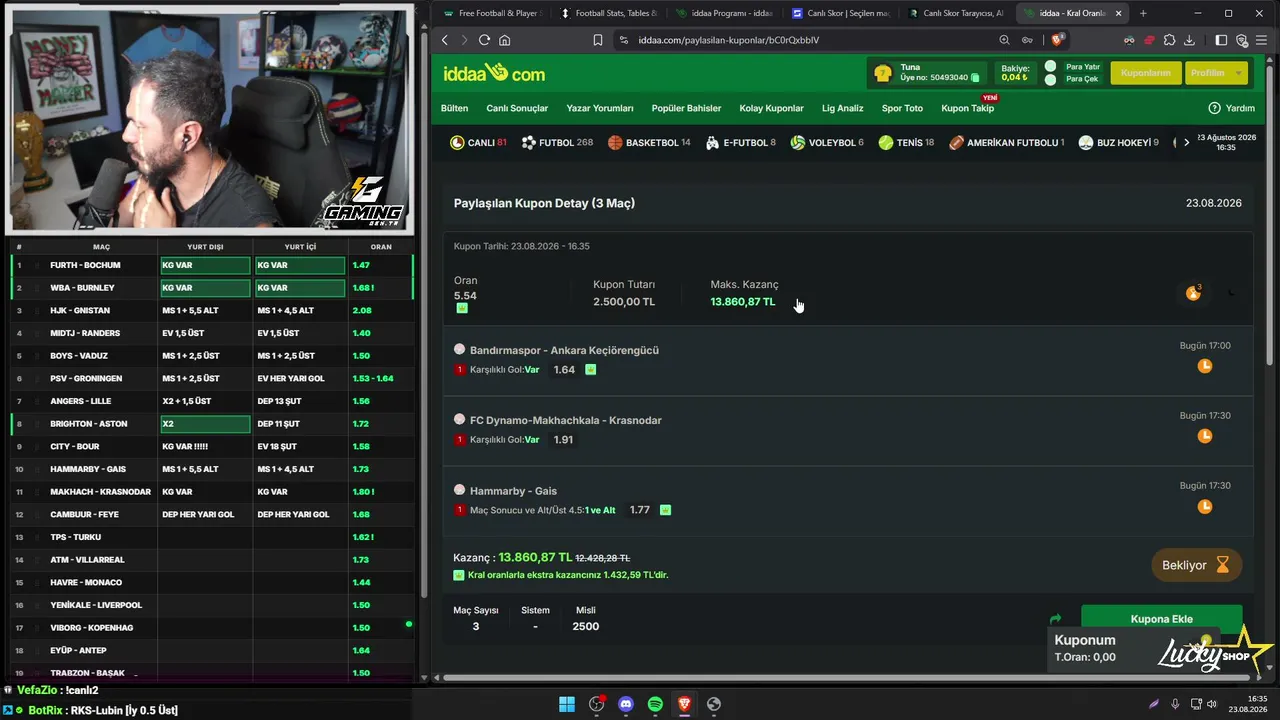Copy the member number 50493040
1280x720 pixels.
pos(975,77)
